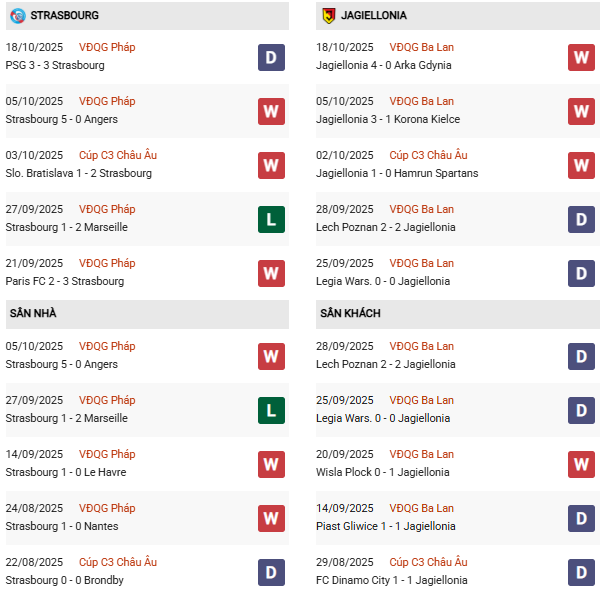Click the Strasbourg club logo icon
This screenshot has width=600, height=590.
tap(17, 16)
